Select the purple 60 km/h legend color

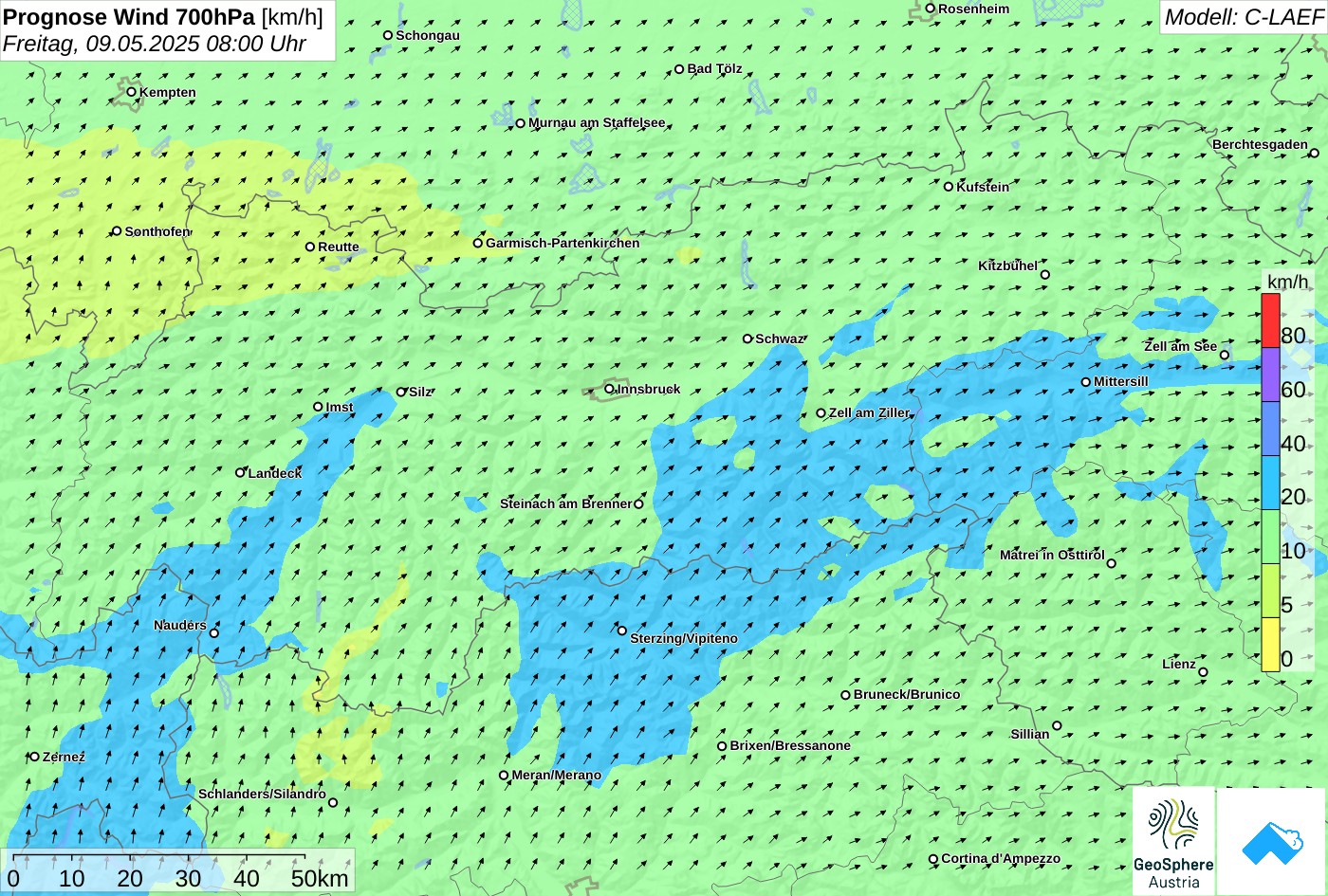[x=1270, y=375]
